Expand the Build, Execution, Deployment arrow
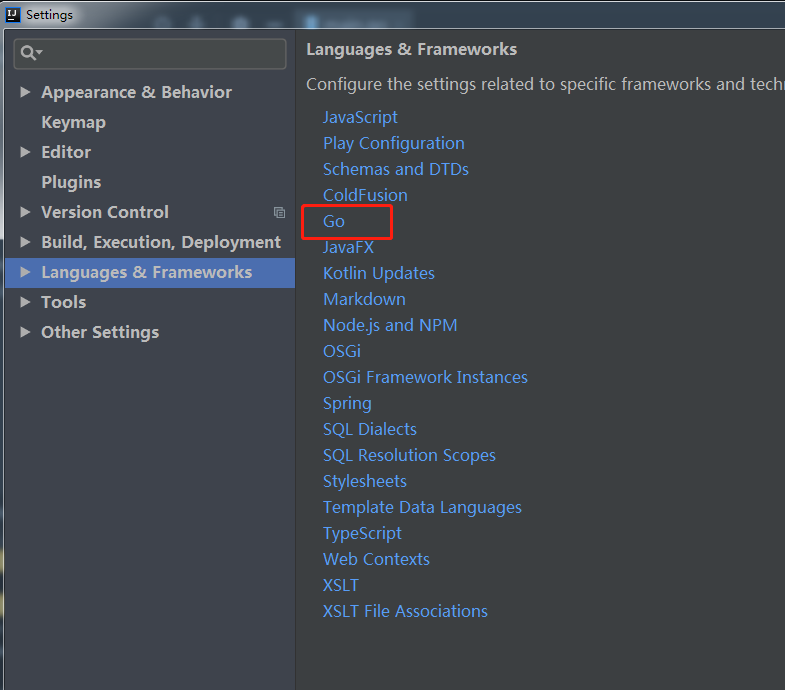785x690 pixels. point(25,242)
